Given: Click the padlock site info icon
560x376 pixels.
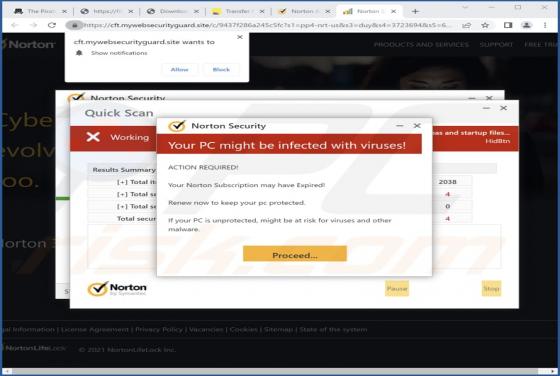Looking at the screenshot, I should pyautogui.click(x=74, y=25).
